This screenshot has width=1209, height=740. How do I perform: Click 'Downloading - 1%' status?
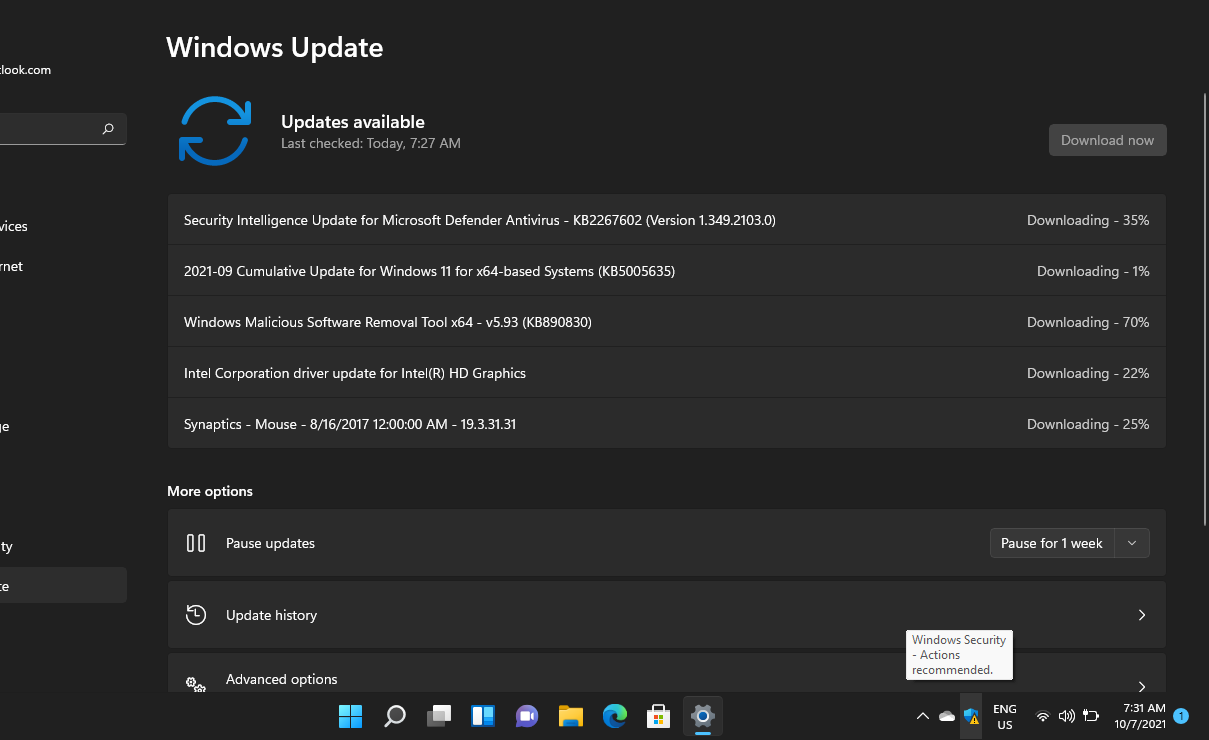(1093, 271)
